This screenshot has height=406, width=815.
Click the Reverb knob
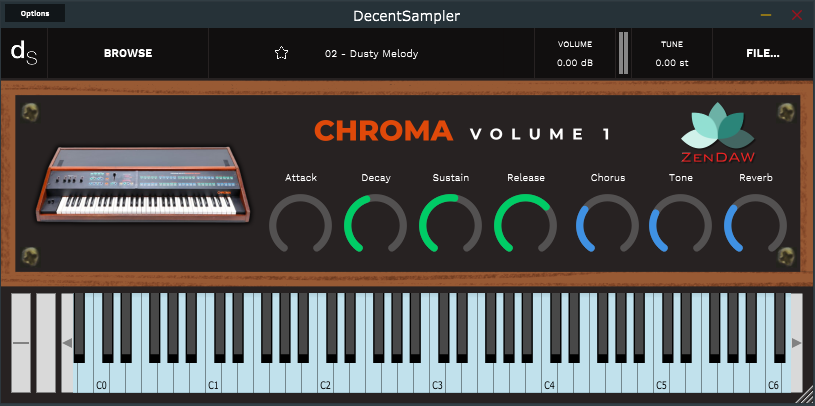756,225
